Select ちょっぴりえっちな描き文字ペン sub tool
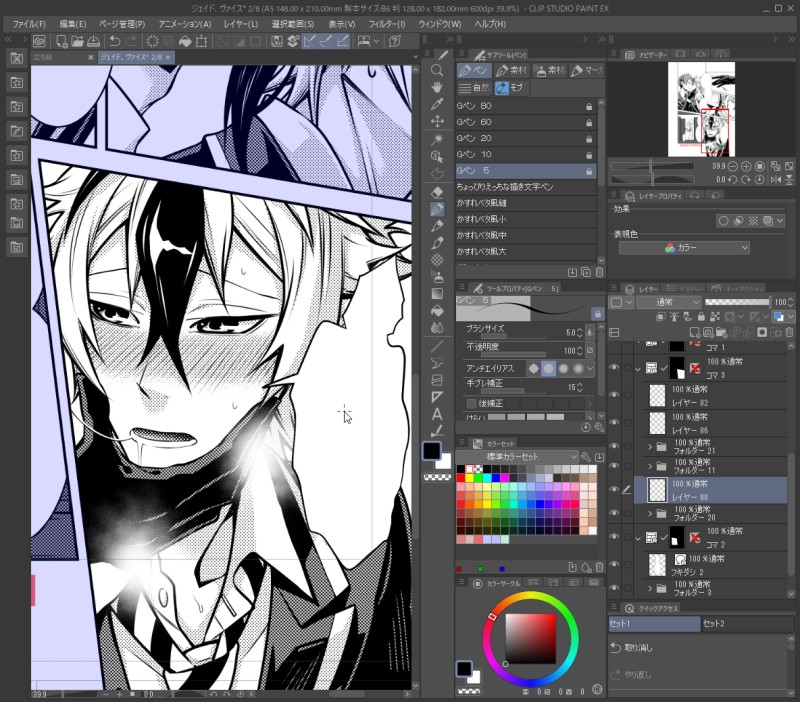This screenshot has height=702, width=800. click(526, 187)
